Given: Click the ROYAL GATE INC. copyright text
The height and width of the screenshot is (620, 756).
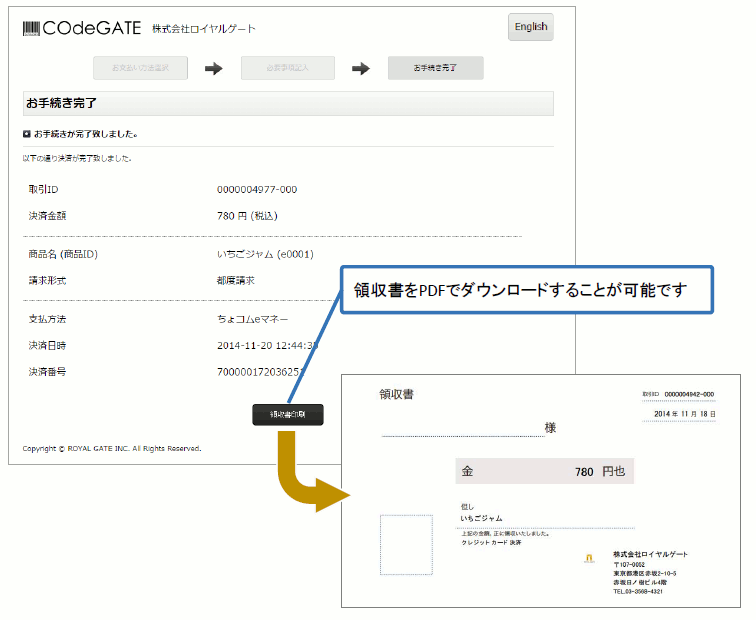Looking at the screenshot, I should 112,448.
